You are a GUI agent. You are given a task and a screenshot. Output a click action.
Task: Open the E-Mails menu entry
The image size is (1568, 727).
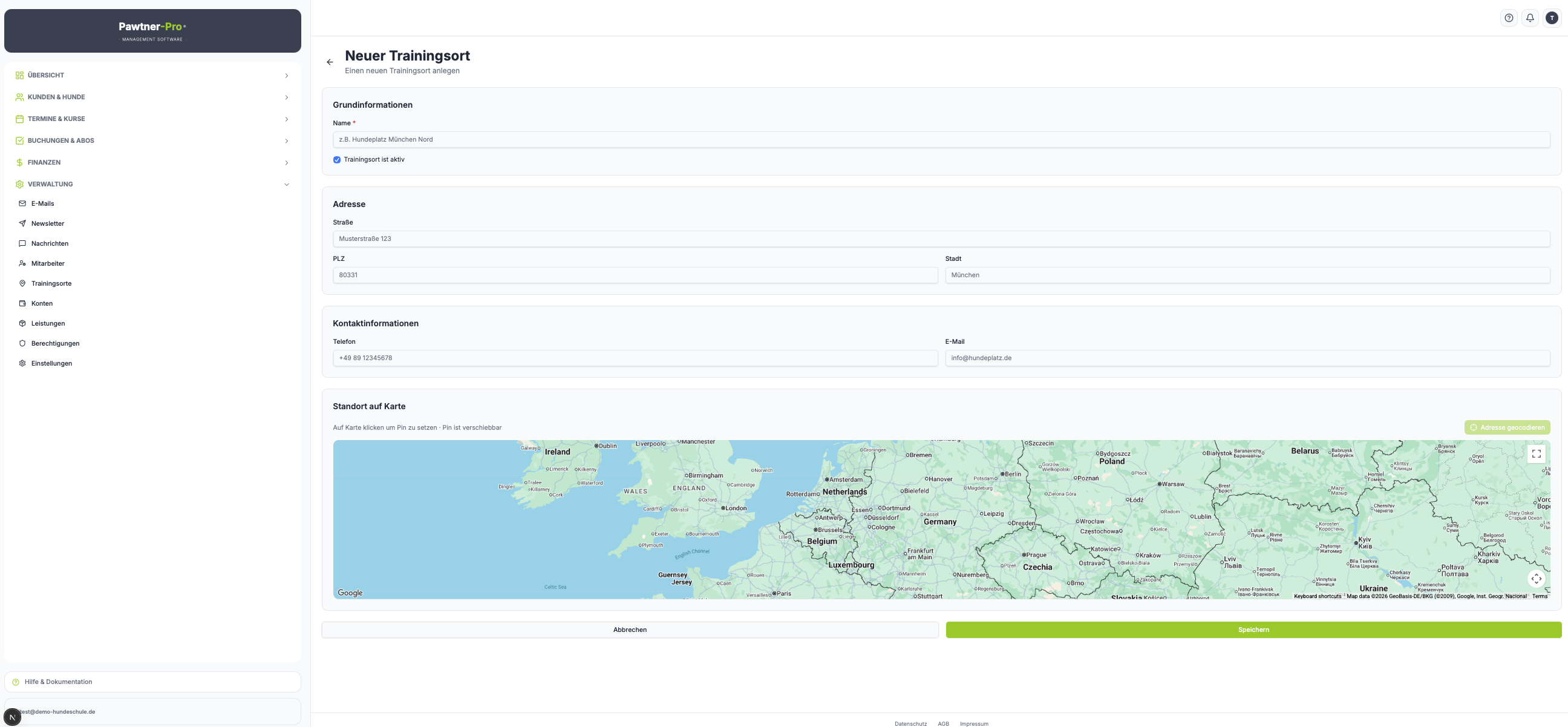[152, 204]
